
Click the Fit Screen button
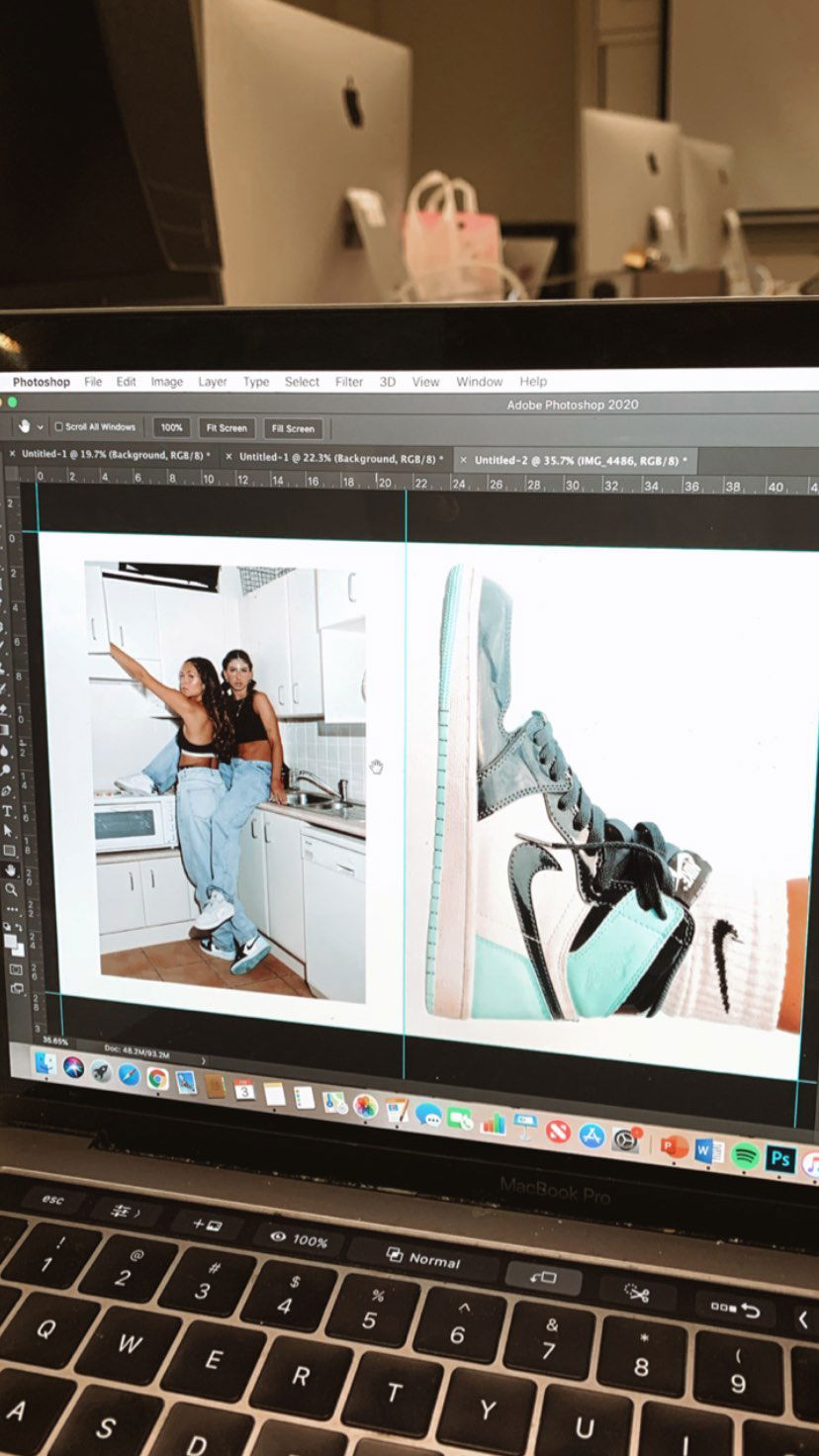226,428
